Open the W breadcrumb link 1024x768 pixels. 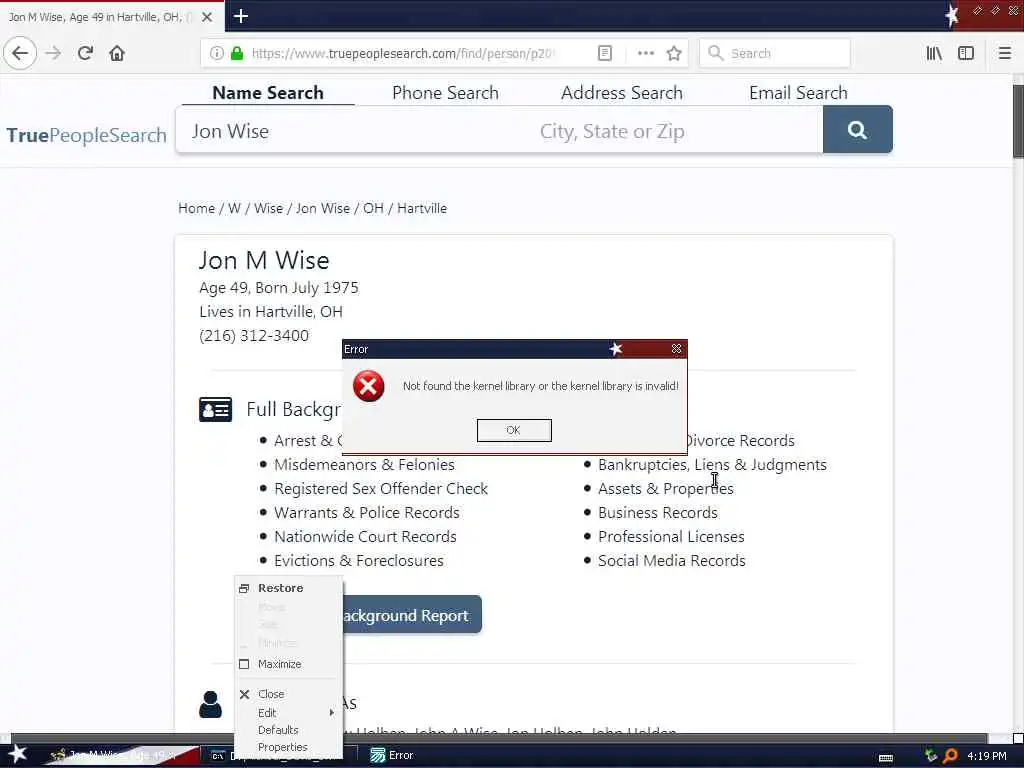[x=234, y=208]
